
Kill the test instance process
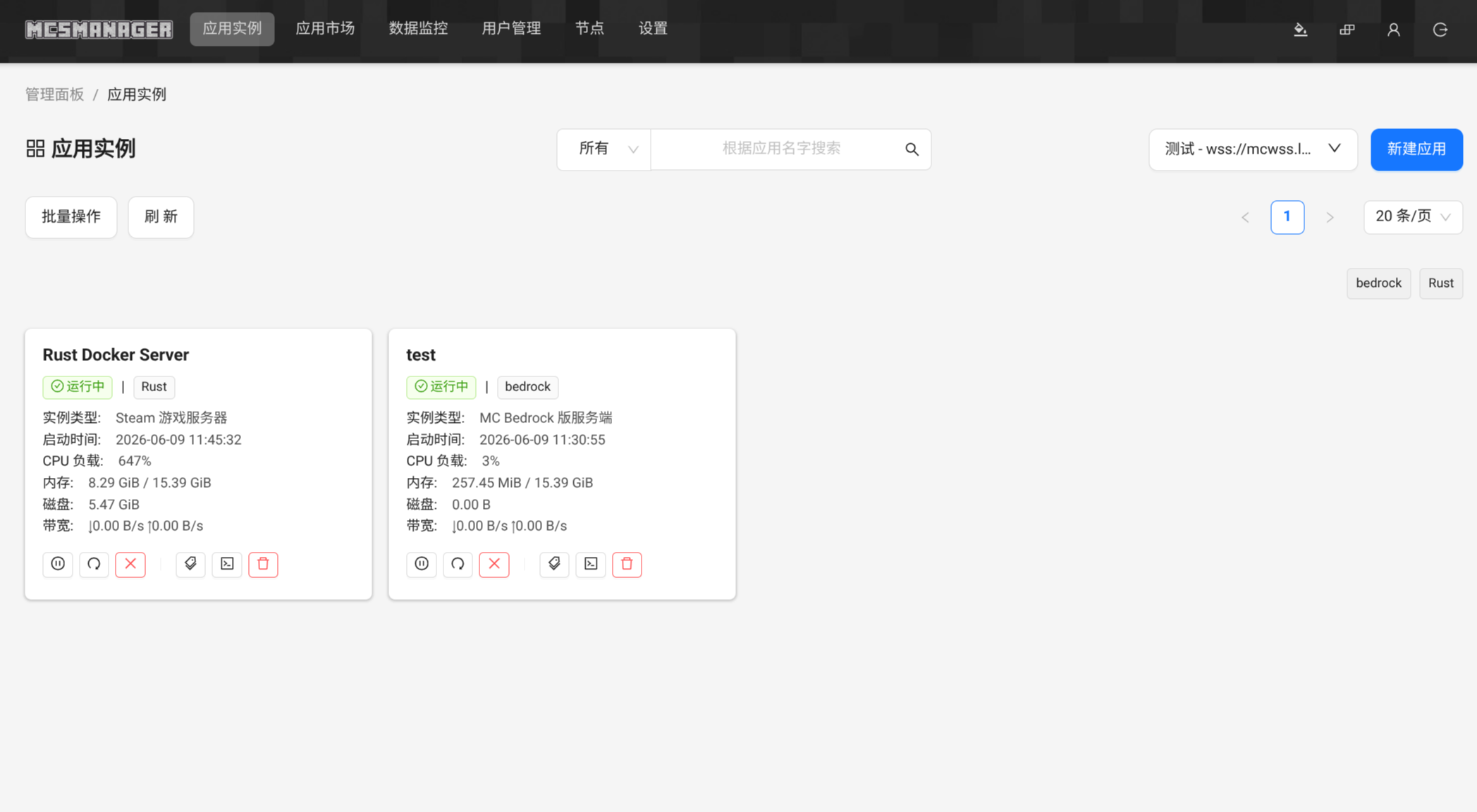click(x=494, y=564)
